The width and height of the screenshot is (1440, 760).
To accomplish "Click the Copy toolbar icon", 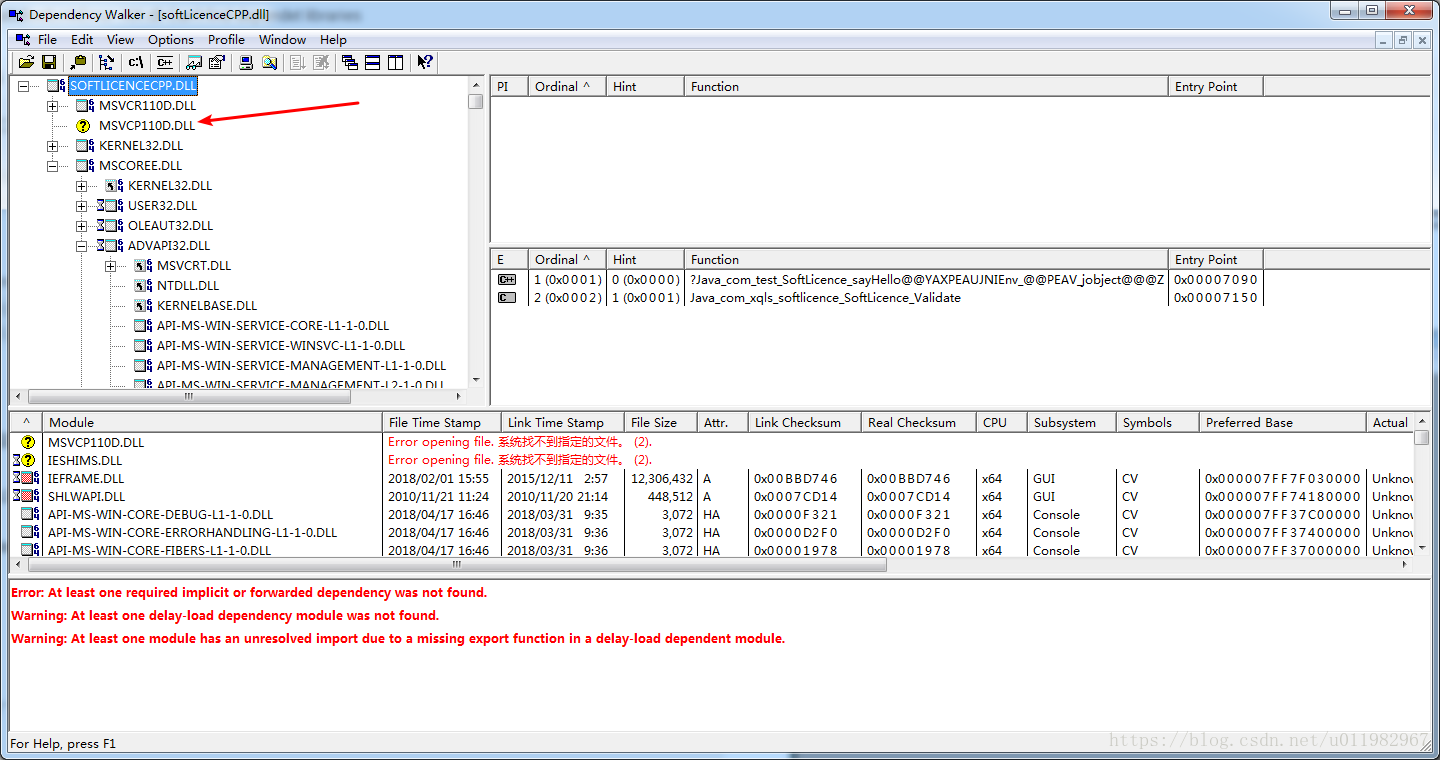I will [78, 62].
